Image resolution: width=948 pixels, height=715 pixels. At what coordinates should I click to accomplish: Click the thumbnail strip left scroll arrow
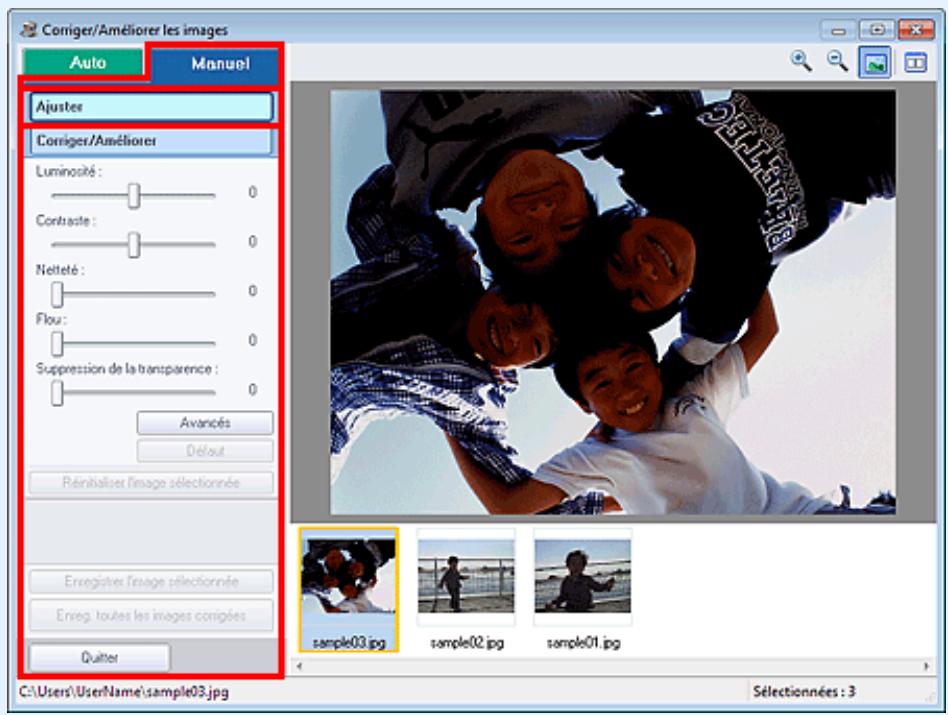299,666
